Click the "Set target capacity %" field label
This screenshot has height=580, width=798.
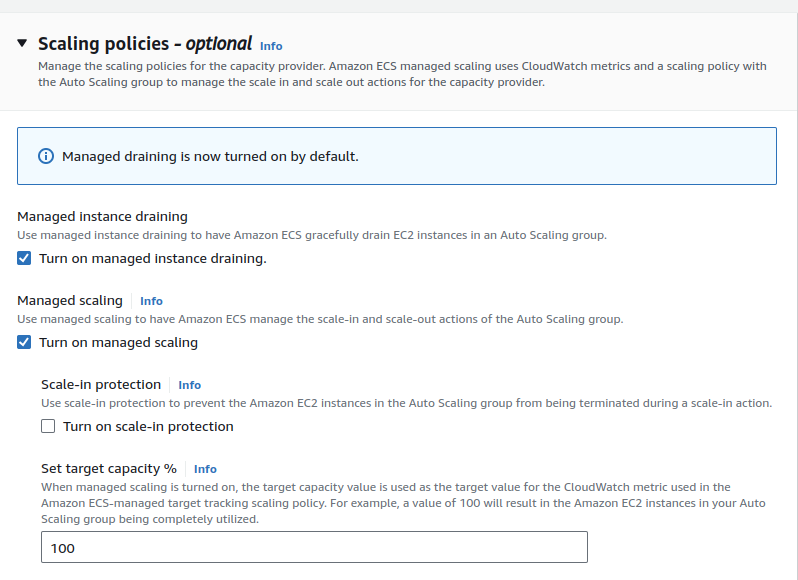coord(109,468)
